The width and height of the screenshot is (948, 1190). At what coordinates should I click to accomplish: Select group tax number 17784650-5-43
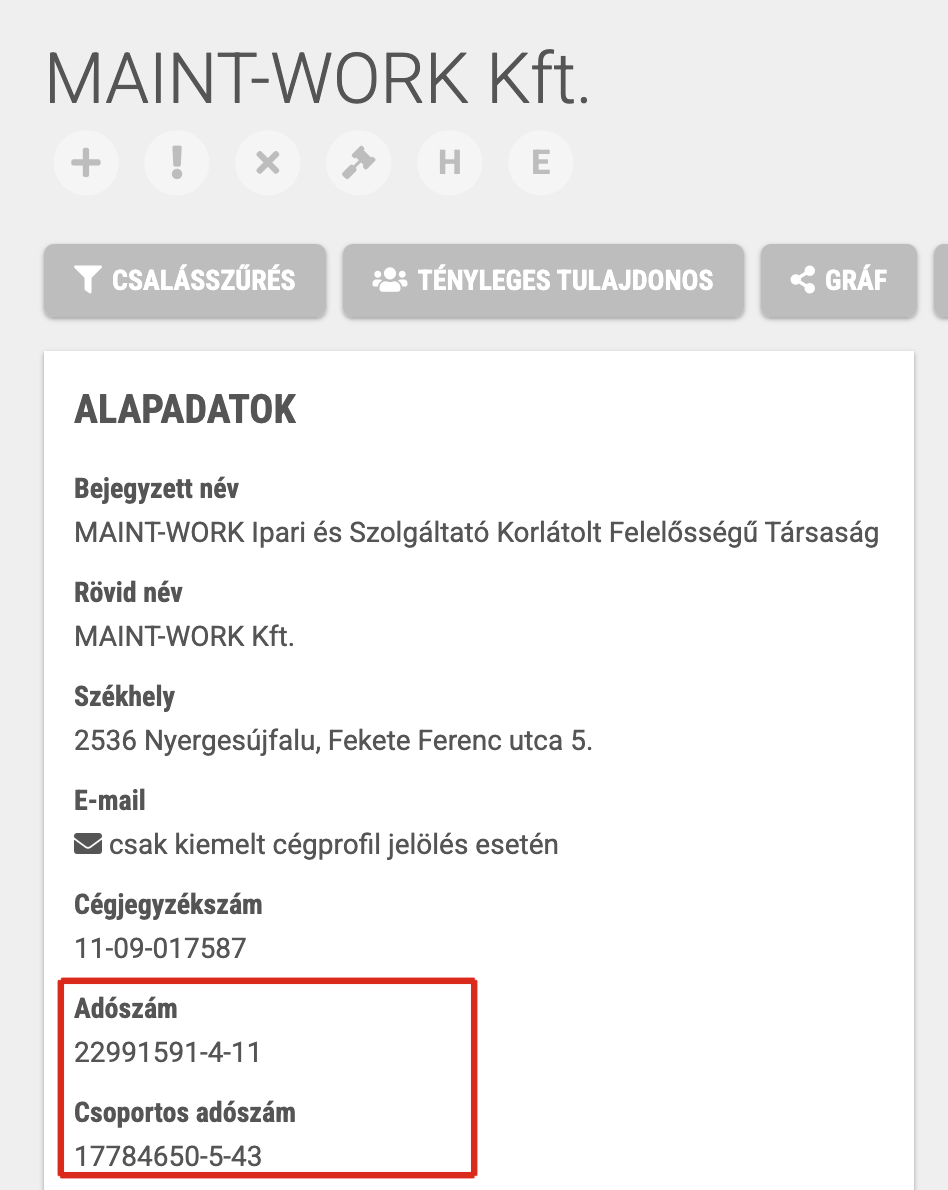(x=168, y=1157)
